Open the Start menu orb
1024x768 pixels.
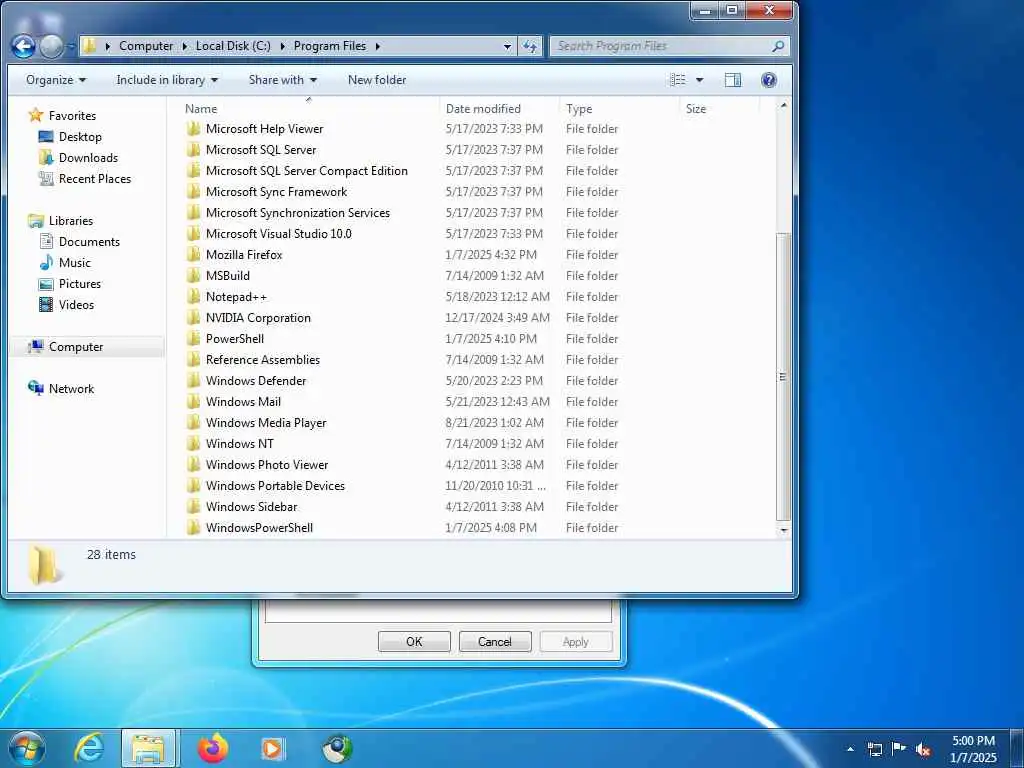[x=27, y=748]
